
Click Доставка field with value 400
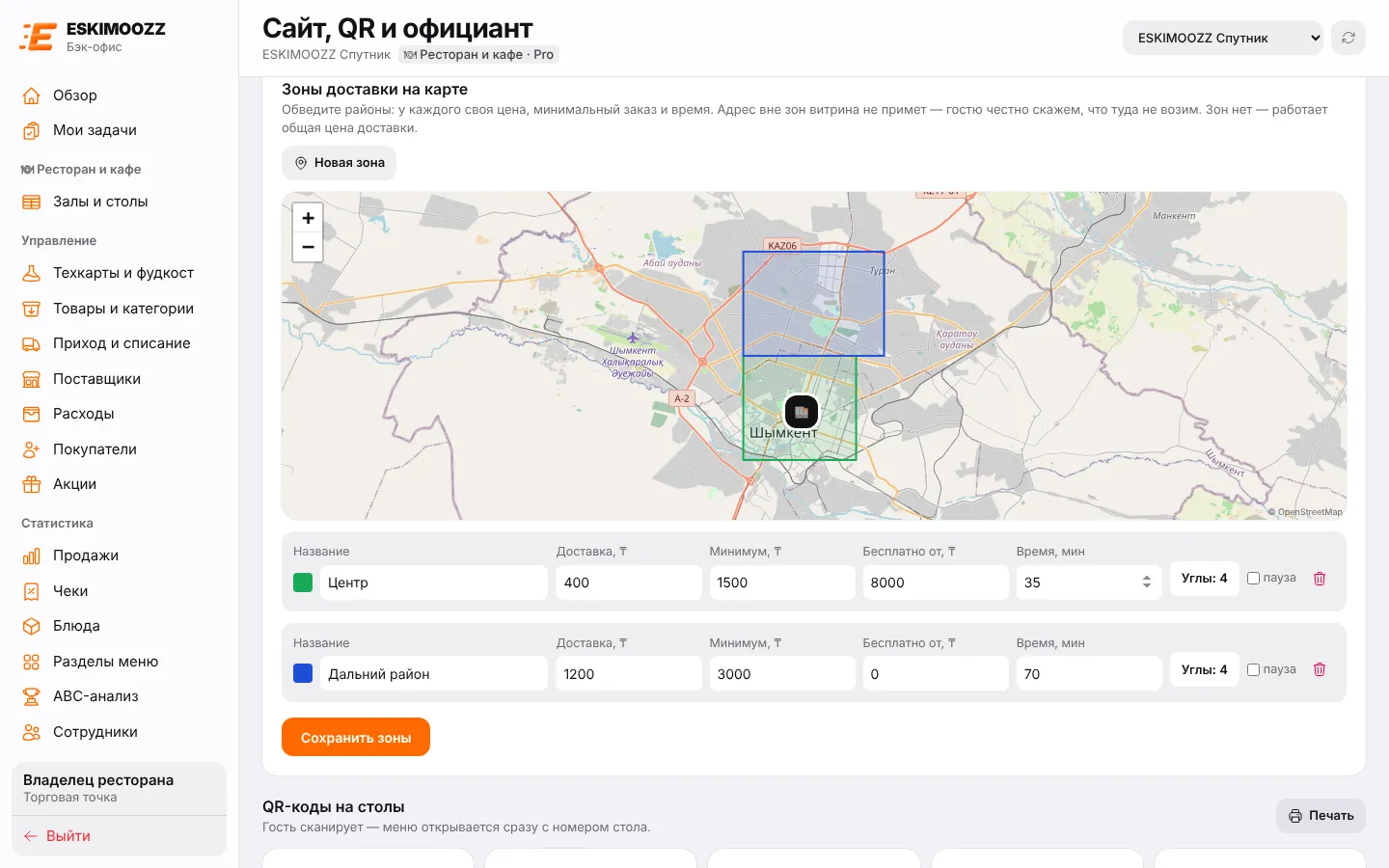[x=629, y=583]
